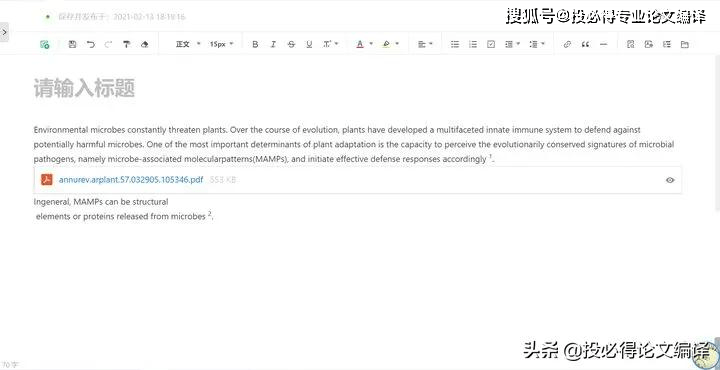This screenshot has width=720, height=370.
Task: Open the line spacing dropdown
Action: (x=536, y=45)
